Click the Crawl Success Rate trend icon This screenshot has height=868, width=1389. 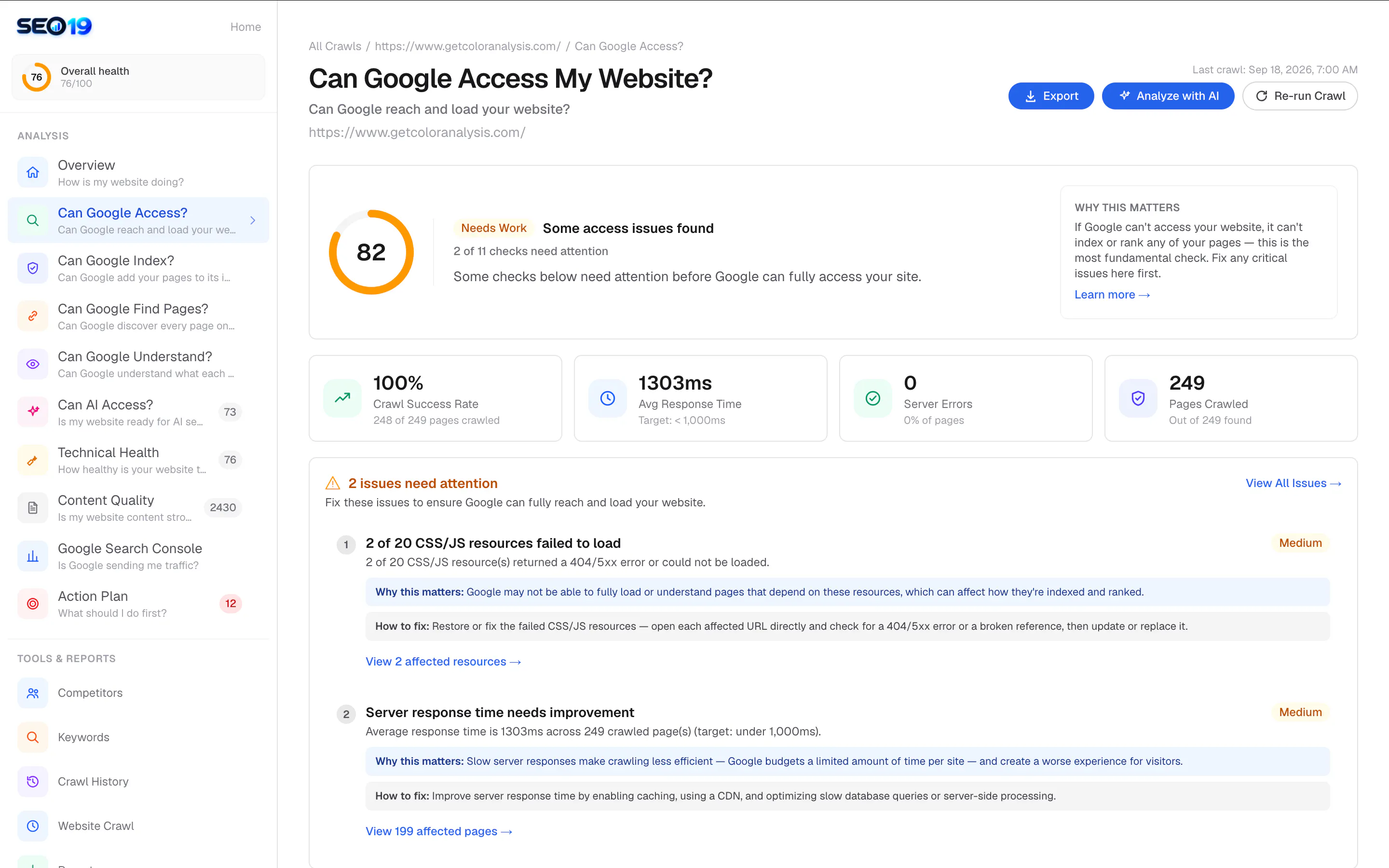point(342,398)
